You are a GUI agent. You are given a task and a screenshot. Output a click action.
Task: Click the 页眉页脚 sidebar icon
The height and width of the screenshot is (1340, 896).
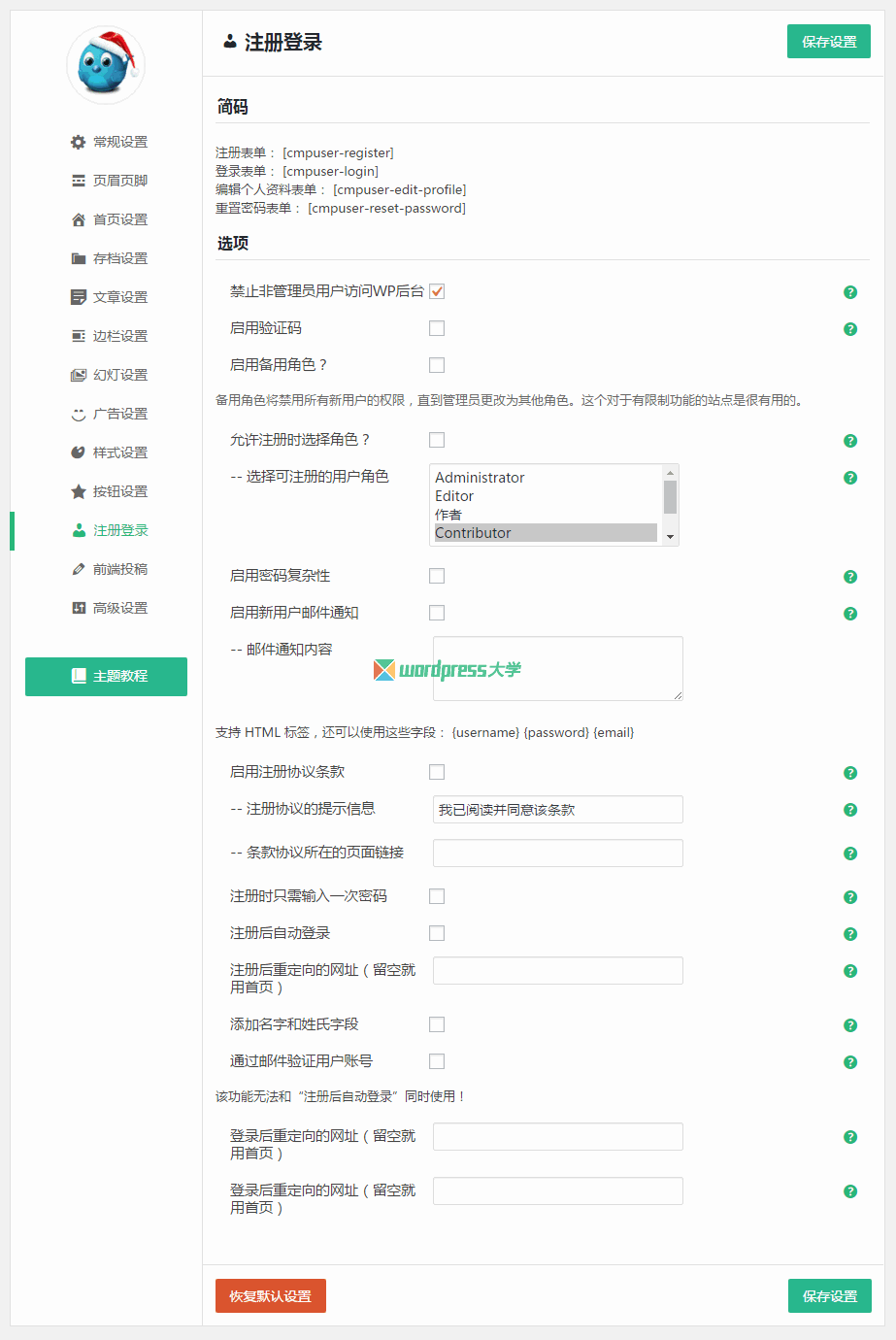tap(79, 181)
